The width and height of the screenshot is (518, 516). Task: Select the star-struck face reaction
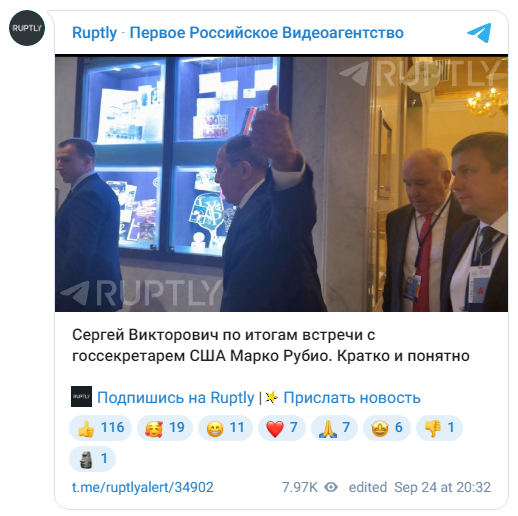387,428
